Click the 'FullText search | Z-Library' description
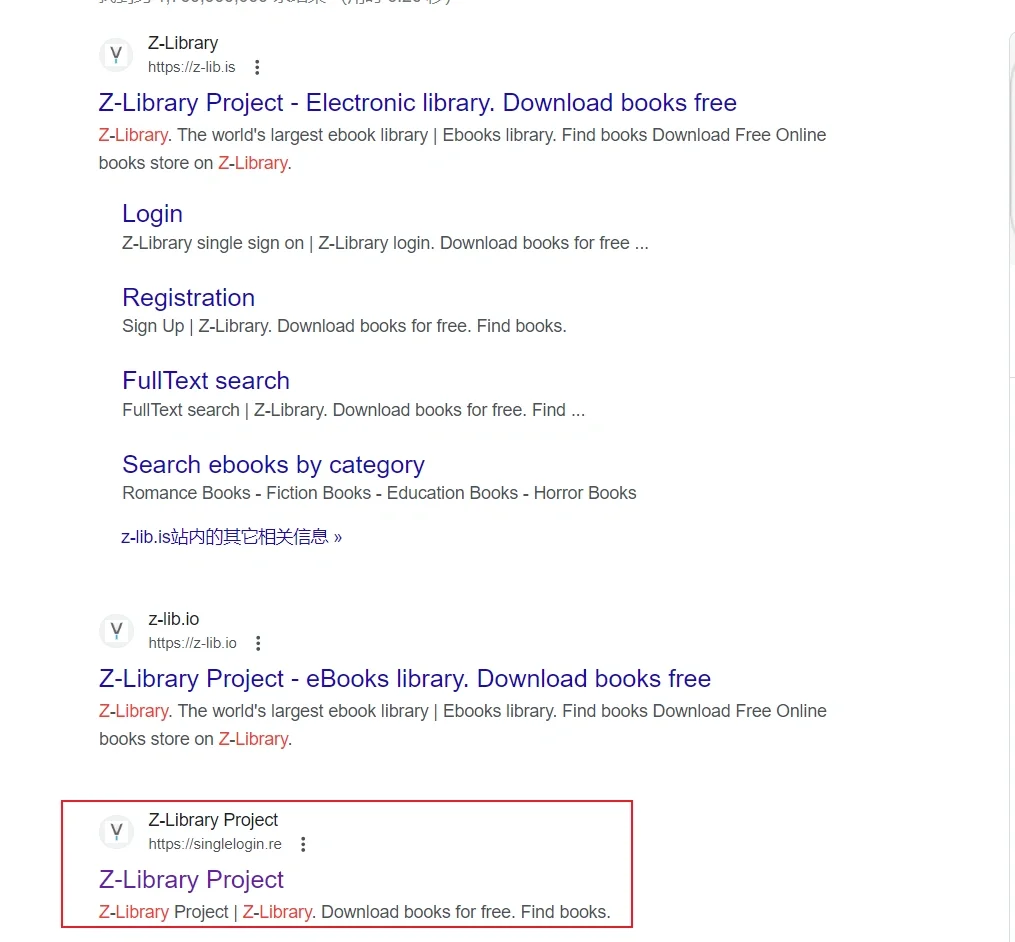 click(x=353, y=410)
